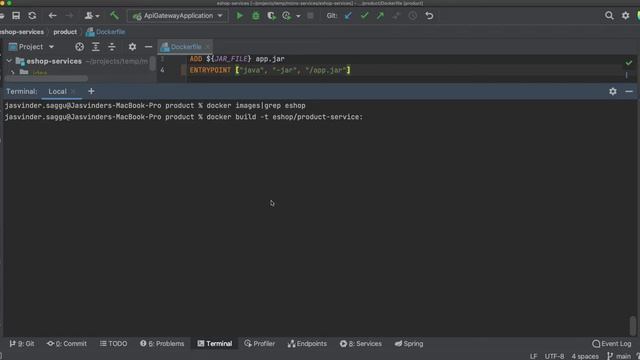The width and height of the screenshot is (640, 360).
Task: Open the TODO tool window
Action: pyautogui.click(x=113, y=344)
